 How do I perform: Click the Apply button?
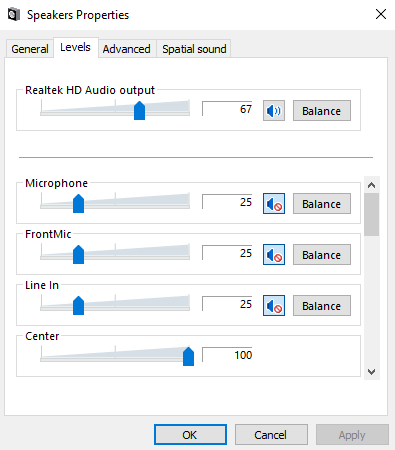352,435
